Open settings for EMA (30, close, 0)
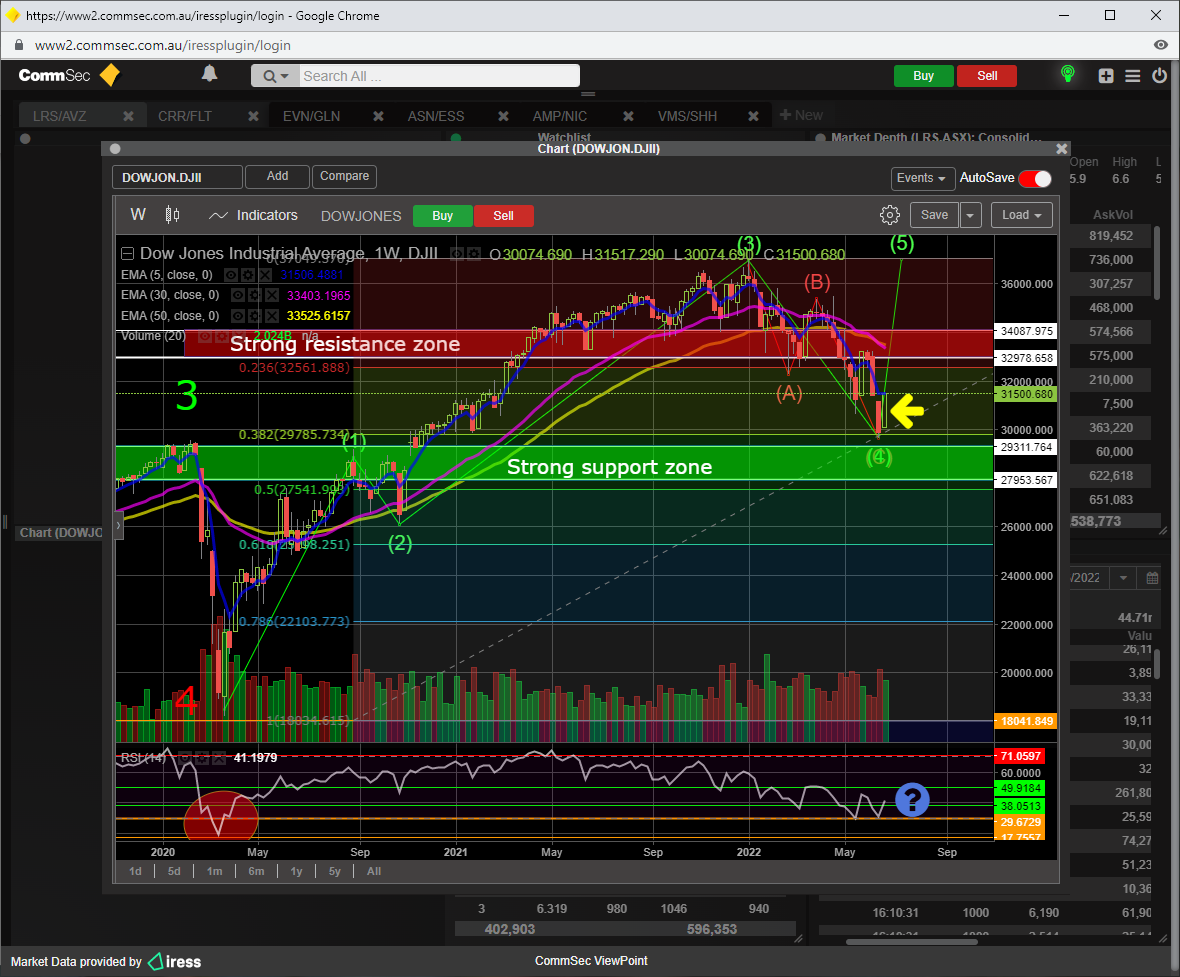 pyautogui.click(x=255, y=296)
